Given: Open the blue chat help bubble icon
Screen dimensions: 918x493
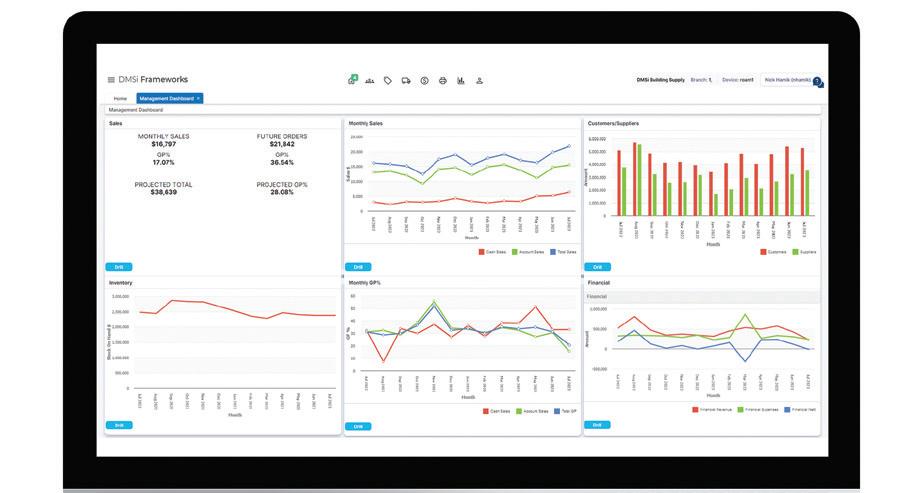Looking at the screenshot, I should tap(818, 82).
